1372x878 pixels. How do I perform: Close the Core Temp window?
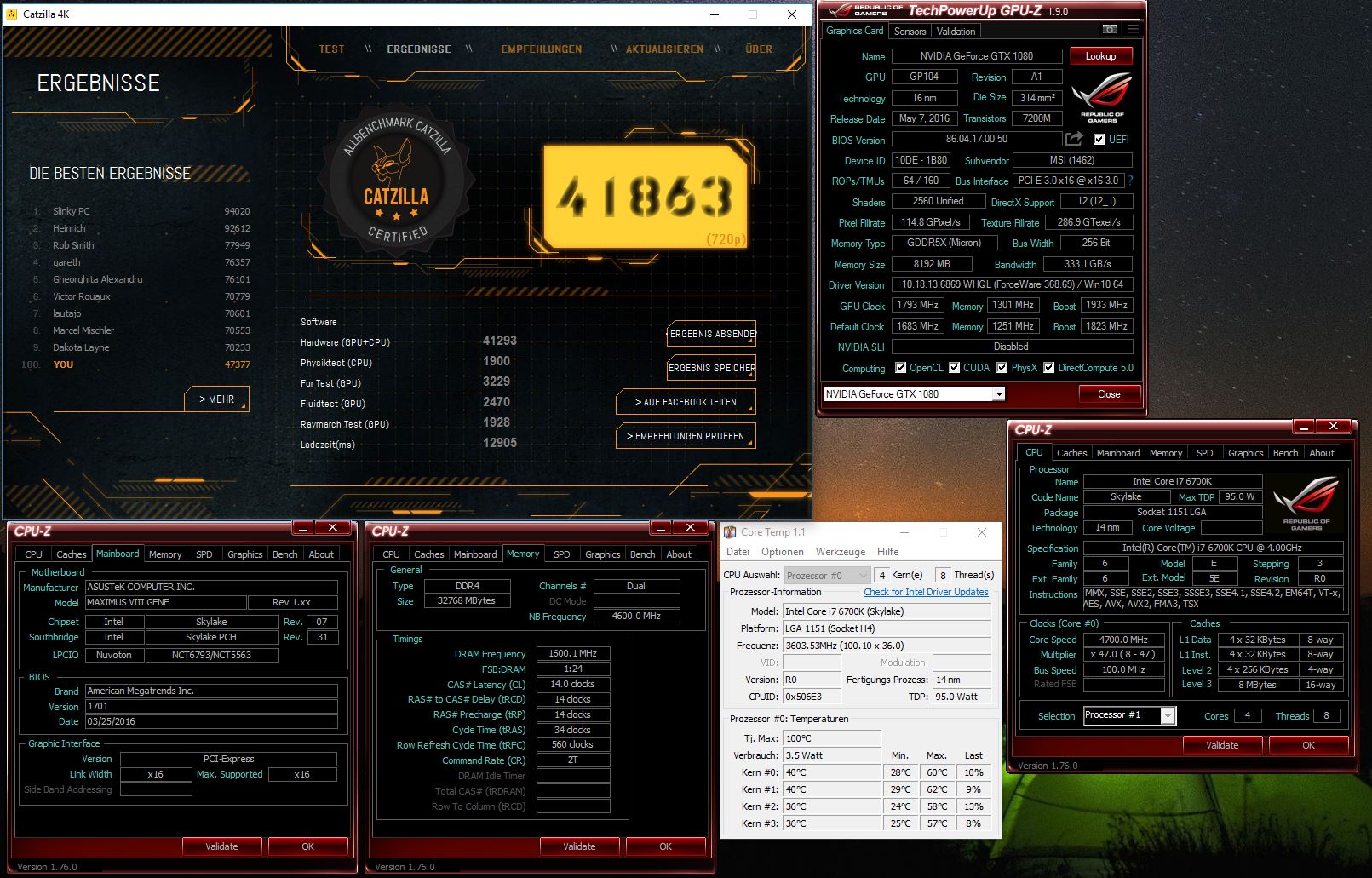tap(981, 532)
